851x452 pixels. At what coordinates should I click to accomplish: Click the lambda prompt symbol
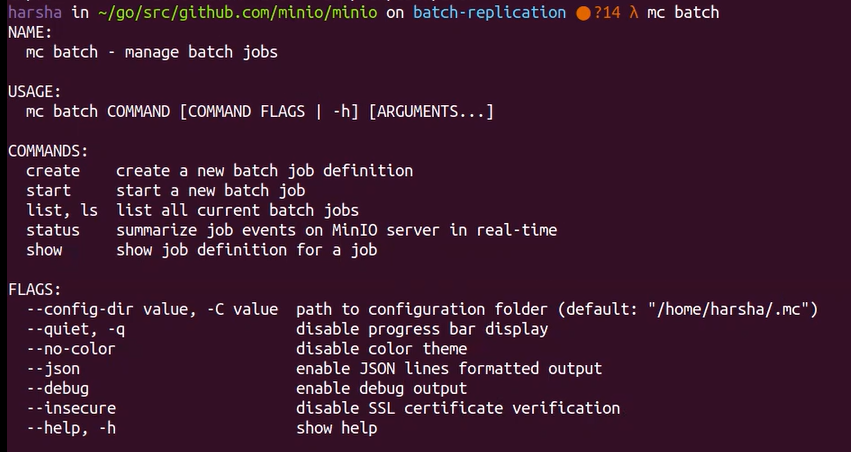633,12
